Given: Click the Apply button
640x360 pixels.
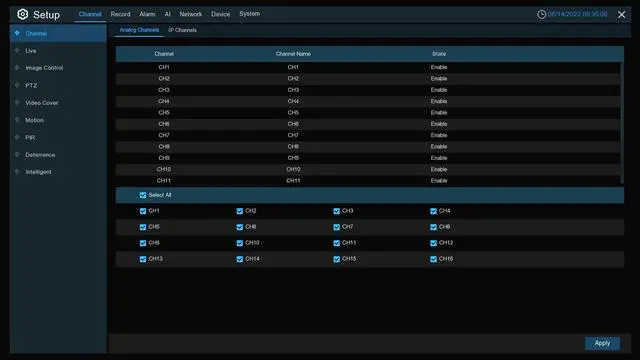Looking at the screenshot, I should [x=602, y=343].
